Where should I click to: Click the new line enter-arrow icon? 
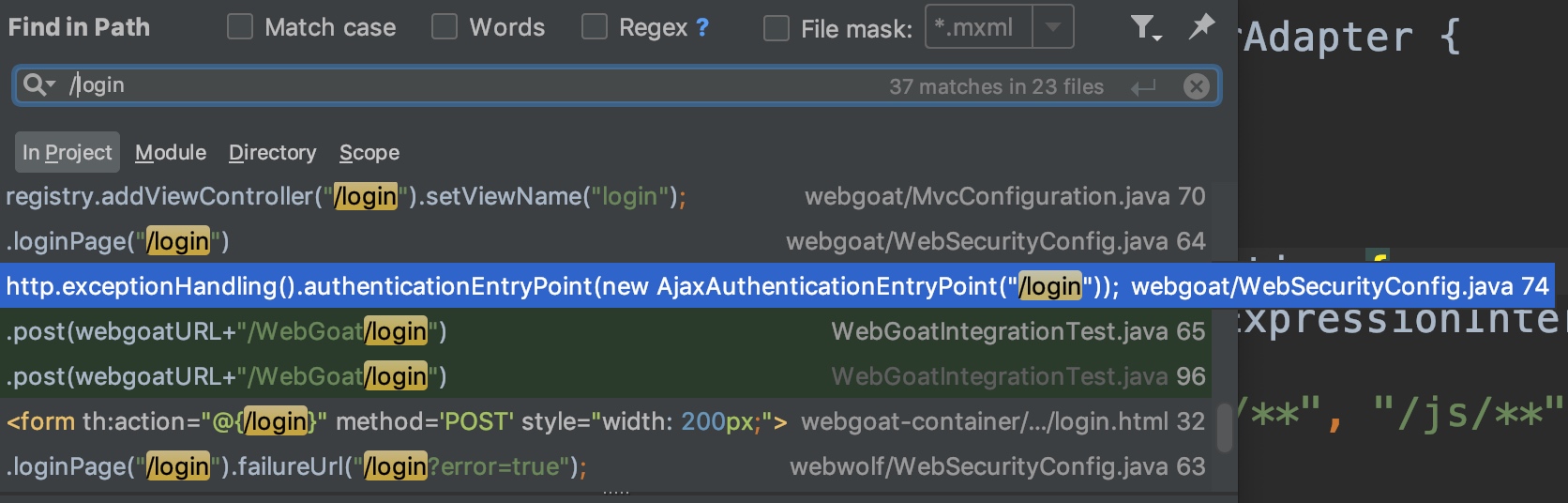(1143, 87)
